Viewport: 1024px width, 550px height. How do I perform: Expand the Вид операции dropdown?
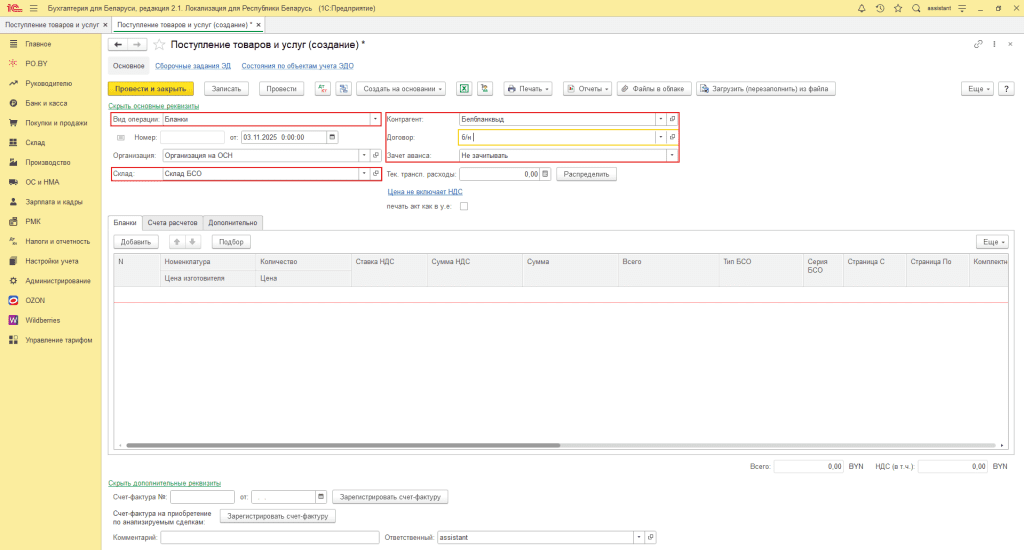(375, 118)
